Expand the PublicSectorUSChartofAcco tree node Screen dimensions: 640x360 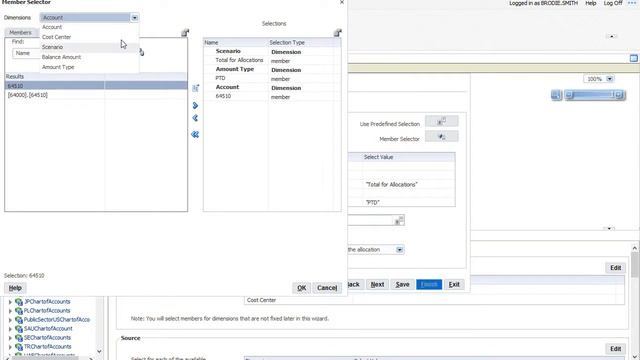point(10,320)
